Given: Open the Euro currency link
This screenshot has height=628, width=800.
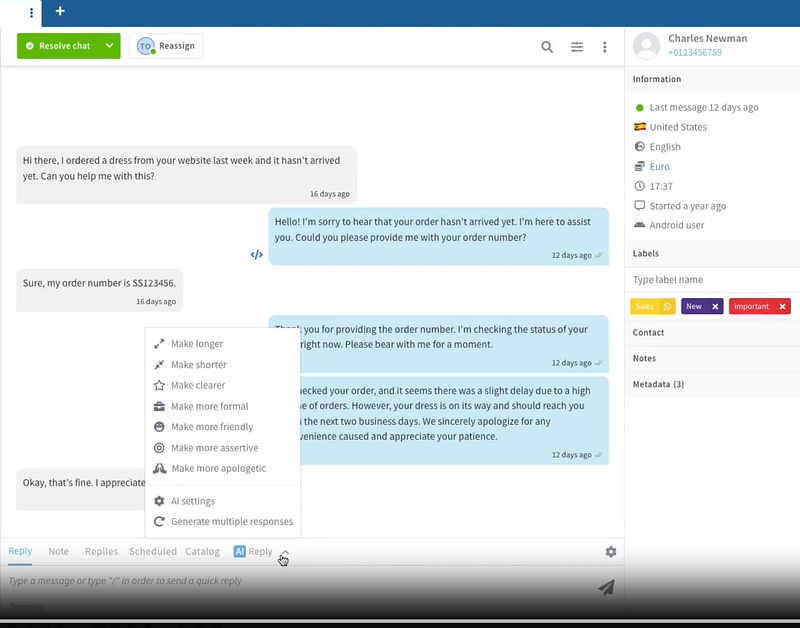Looking at the screenshot, I should click(659, 167).
